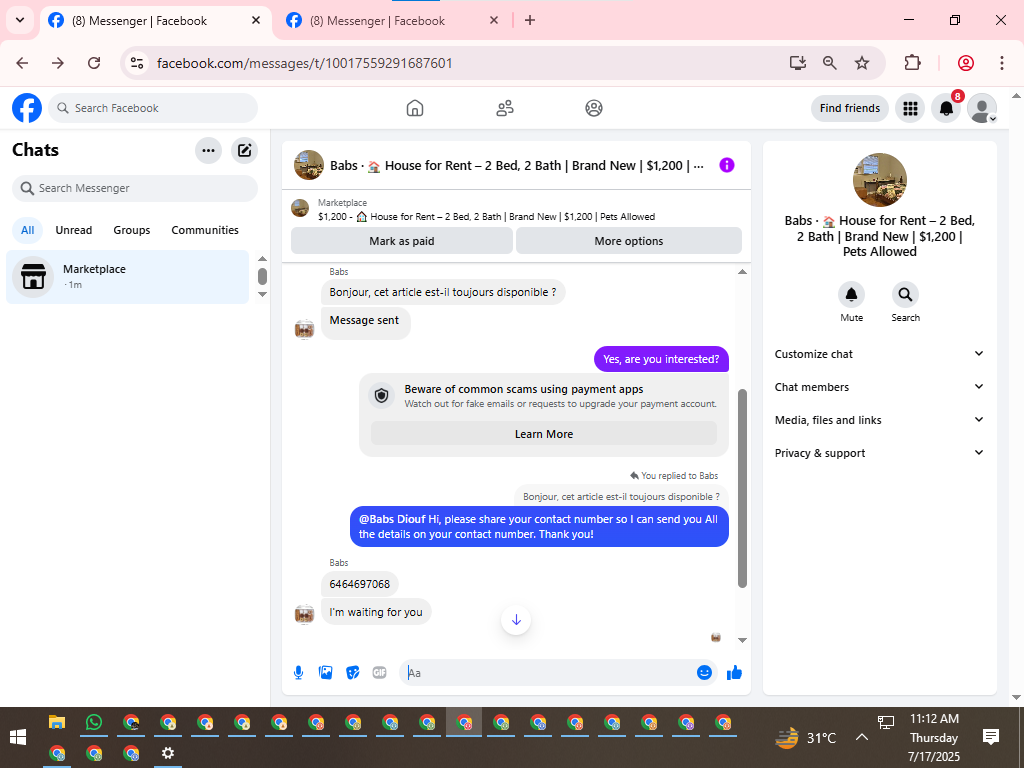Screen dimensions: 1024x768
Task: Open conversation information purple icon
Action: tap(727, 165)
